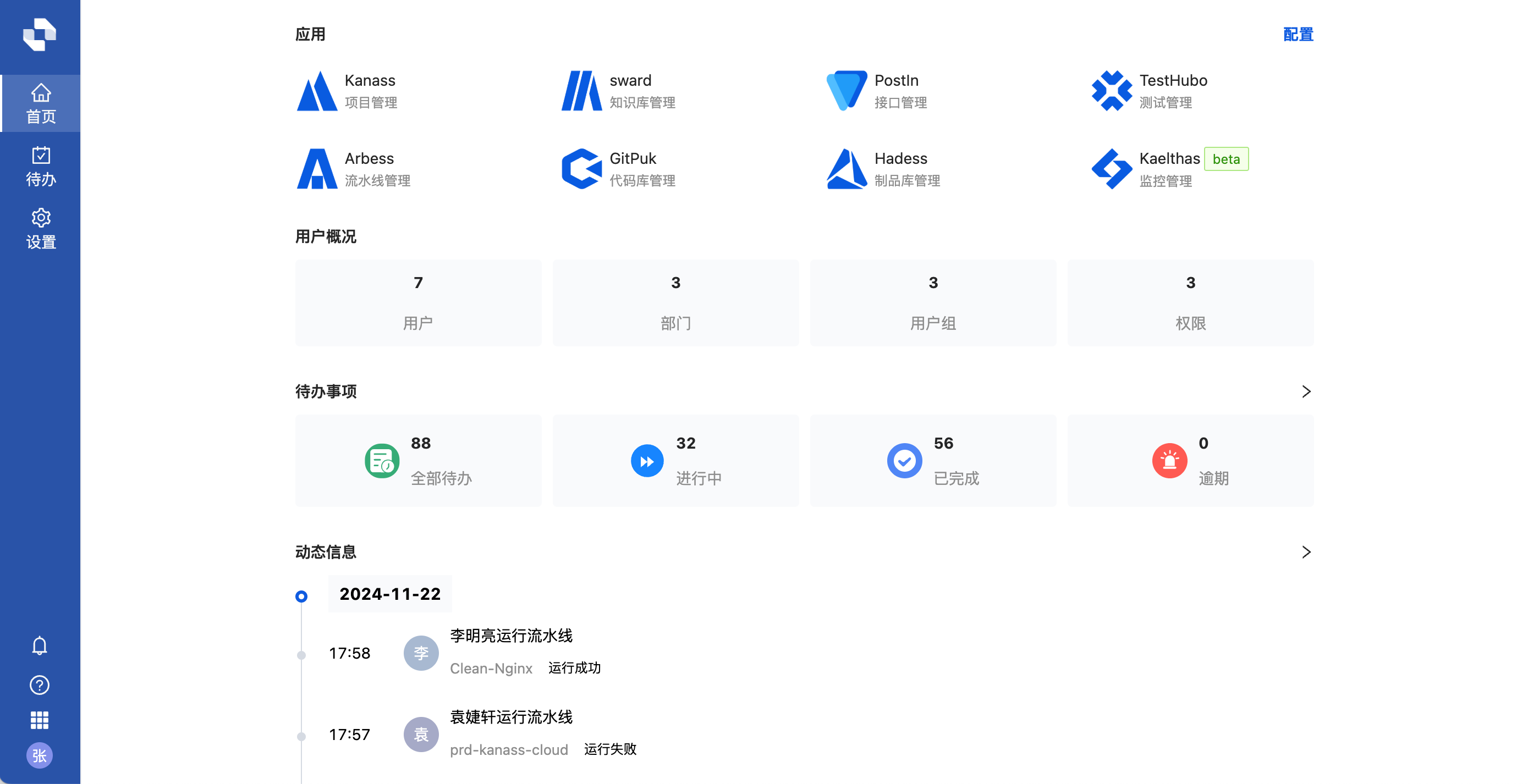This screenshot has height=784, width=1528.
Task: Open the app grid launcher icon
Action: [x=40, y=720]
